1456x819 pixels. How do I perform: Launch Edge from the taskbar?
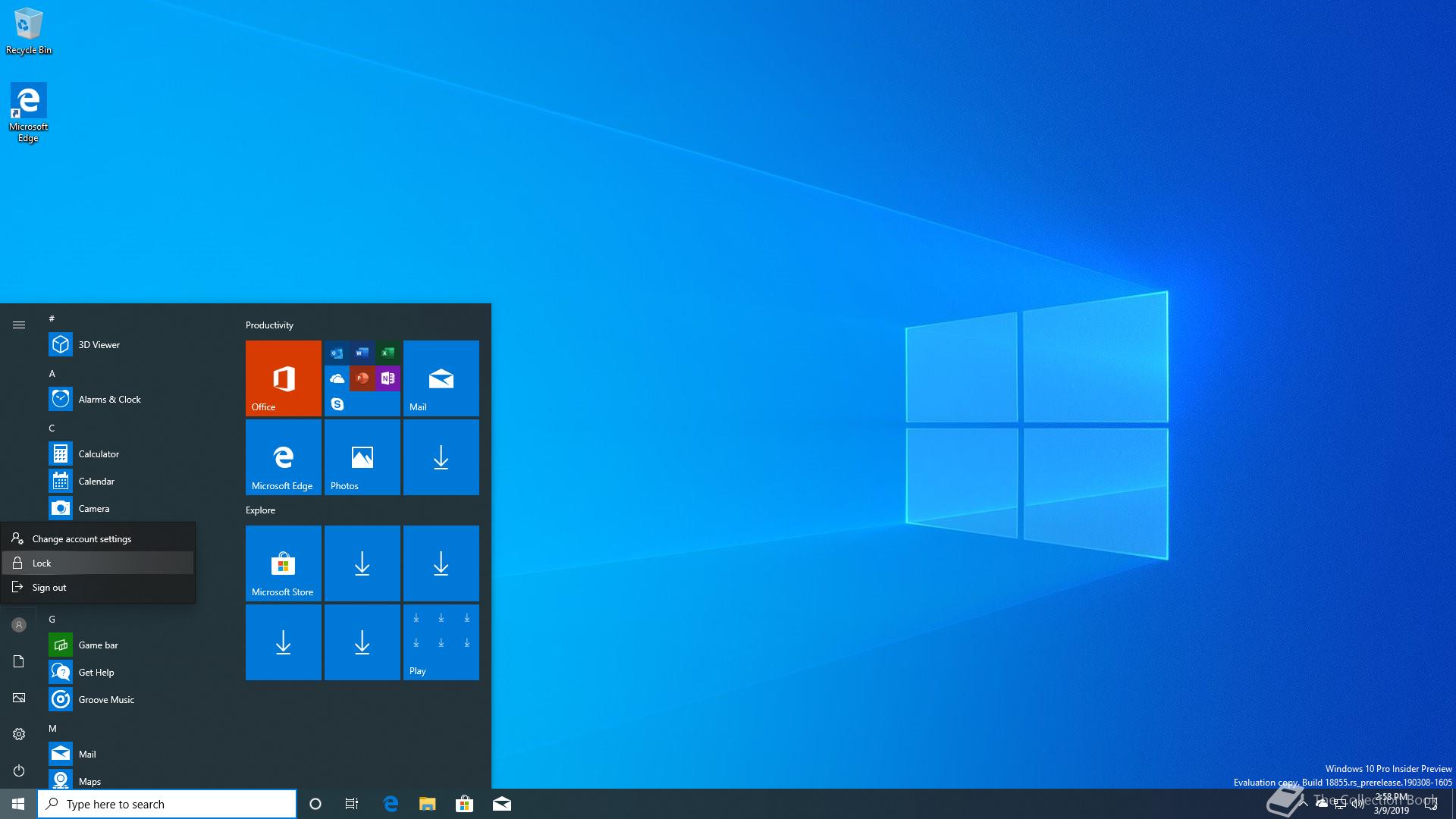(391, 804)
